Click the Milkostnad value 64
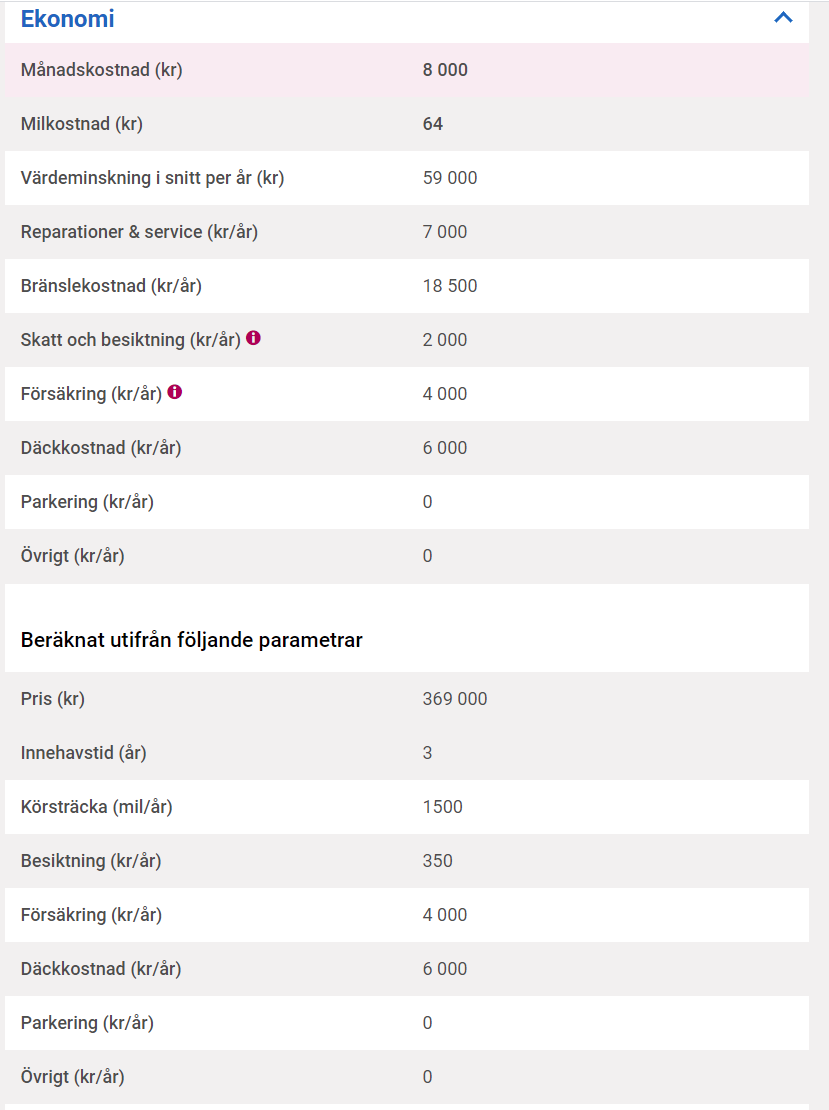This screenshot has height=1110, width=829. (x=433, y=124)
